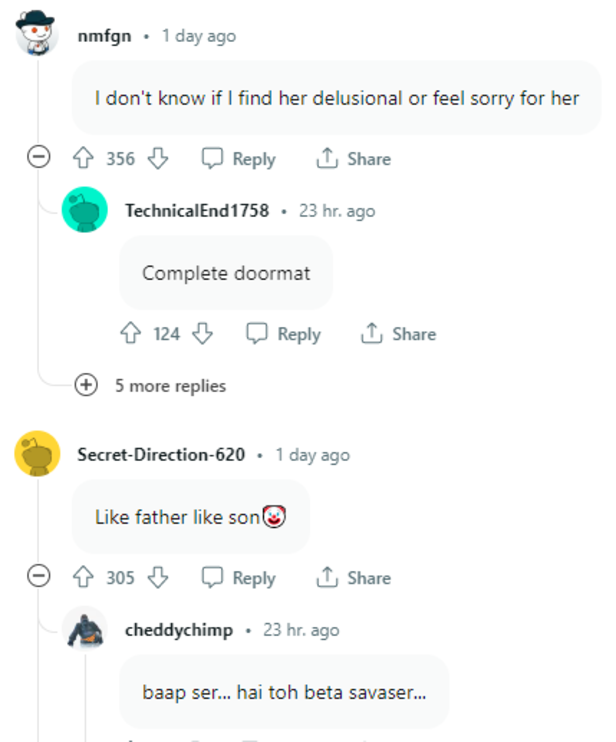Downvote the 'Complete doormat' comment

click(203, 334)
